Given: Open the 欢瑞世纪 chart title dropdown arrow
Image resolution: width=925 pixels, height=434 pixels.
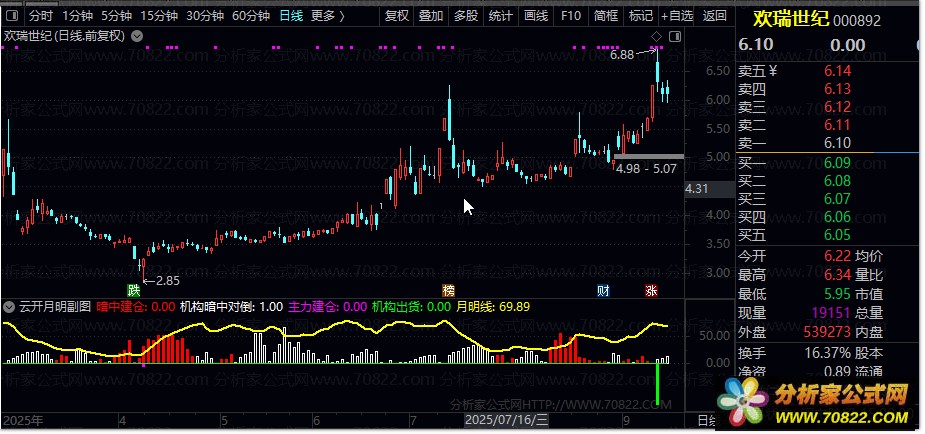Looking at the screenshot, I should click(137, 36).
